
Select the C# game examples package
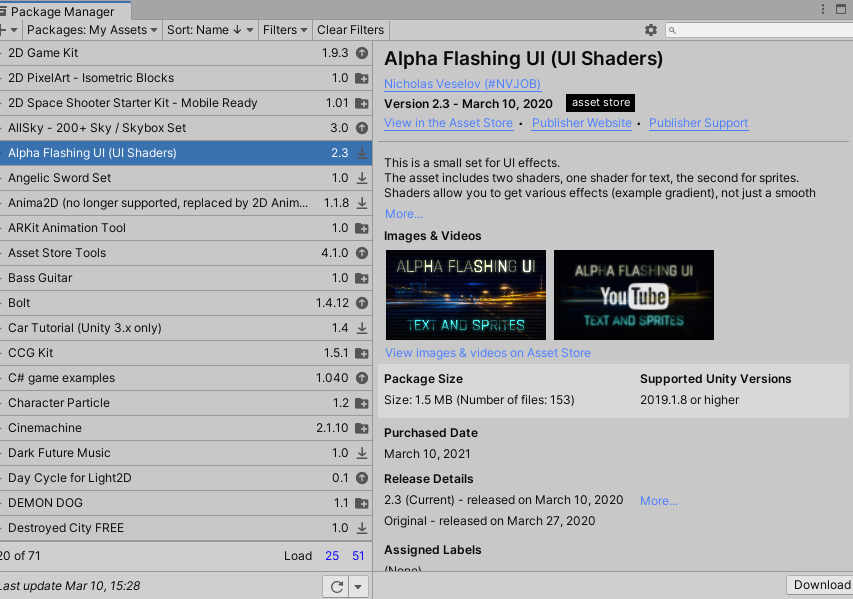[x=186, y=378]
